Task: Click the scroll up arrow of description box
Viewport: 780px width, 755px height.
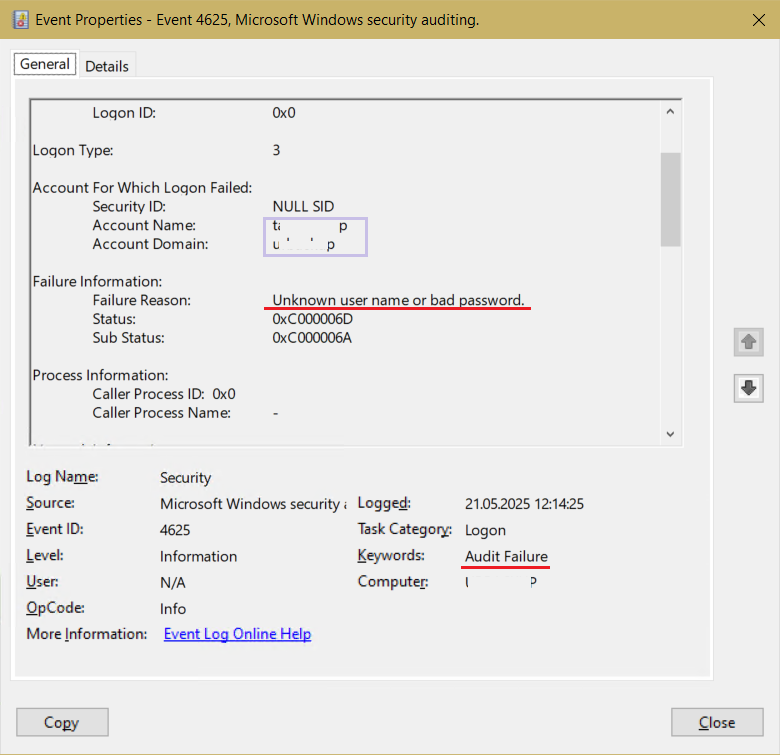Action: click(670, 112)
